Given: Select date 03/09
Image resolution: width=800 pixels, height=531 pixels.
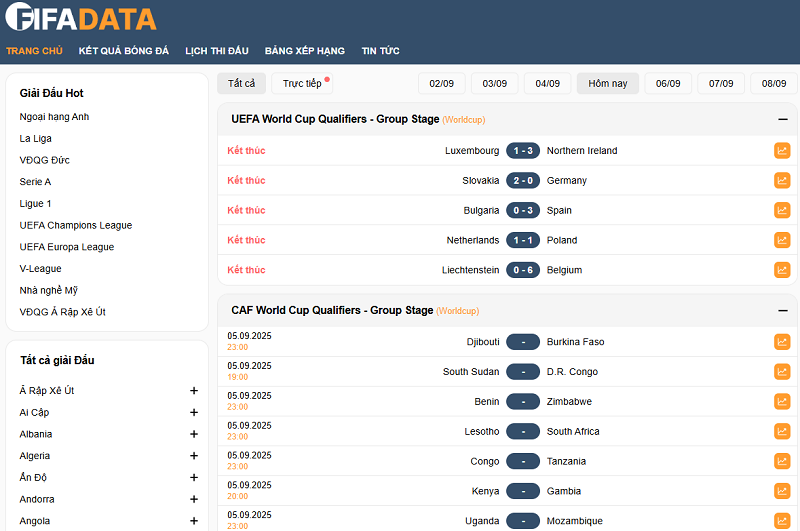Looking at the screenshot, I should [494, 83].
